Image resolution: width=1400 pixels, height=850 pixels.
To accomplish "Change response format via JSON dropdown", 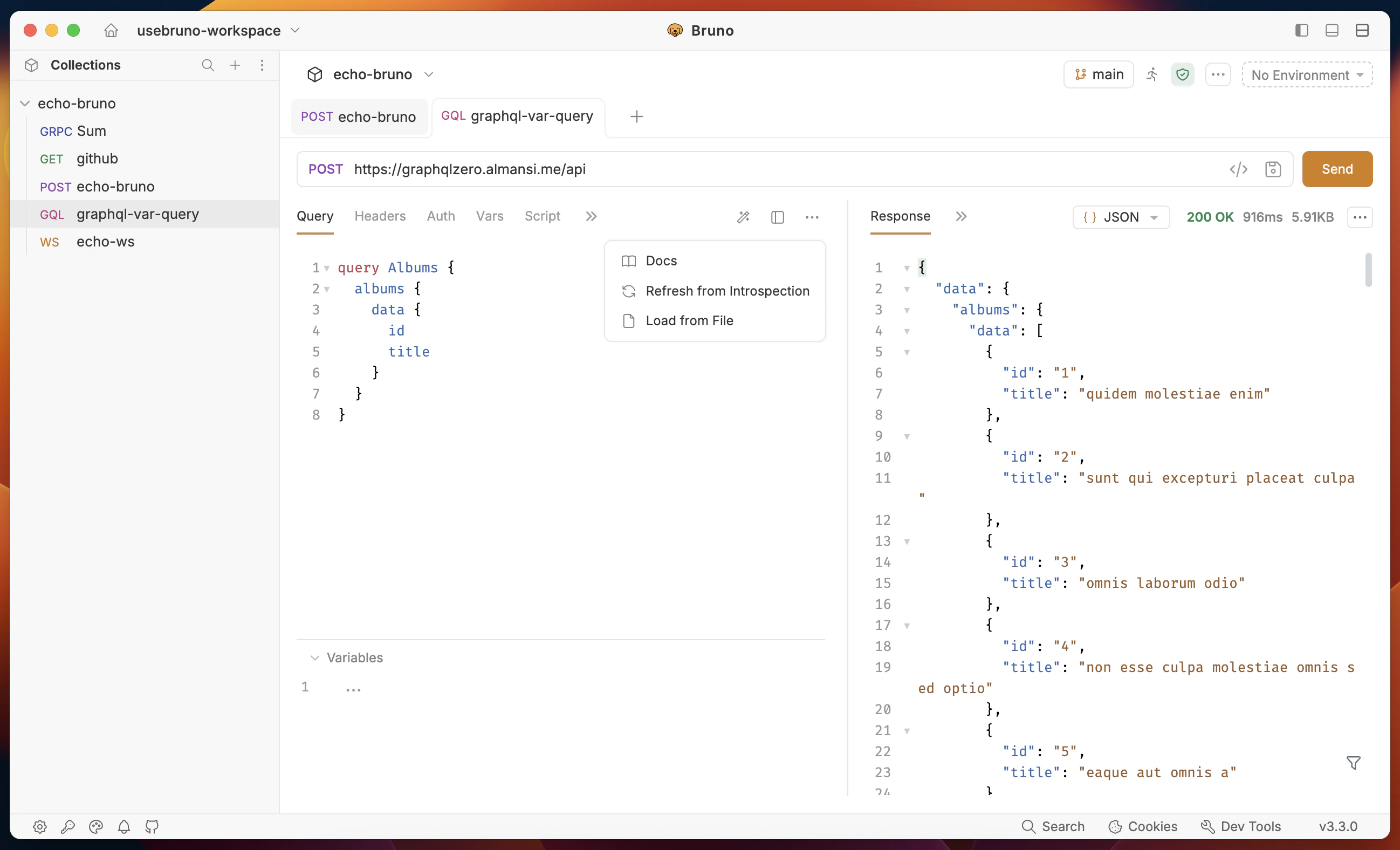I will coord(1120,217).
